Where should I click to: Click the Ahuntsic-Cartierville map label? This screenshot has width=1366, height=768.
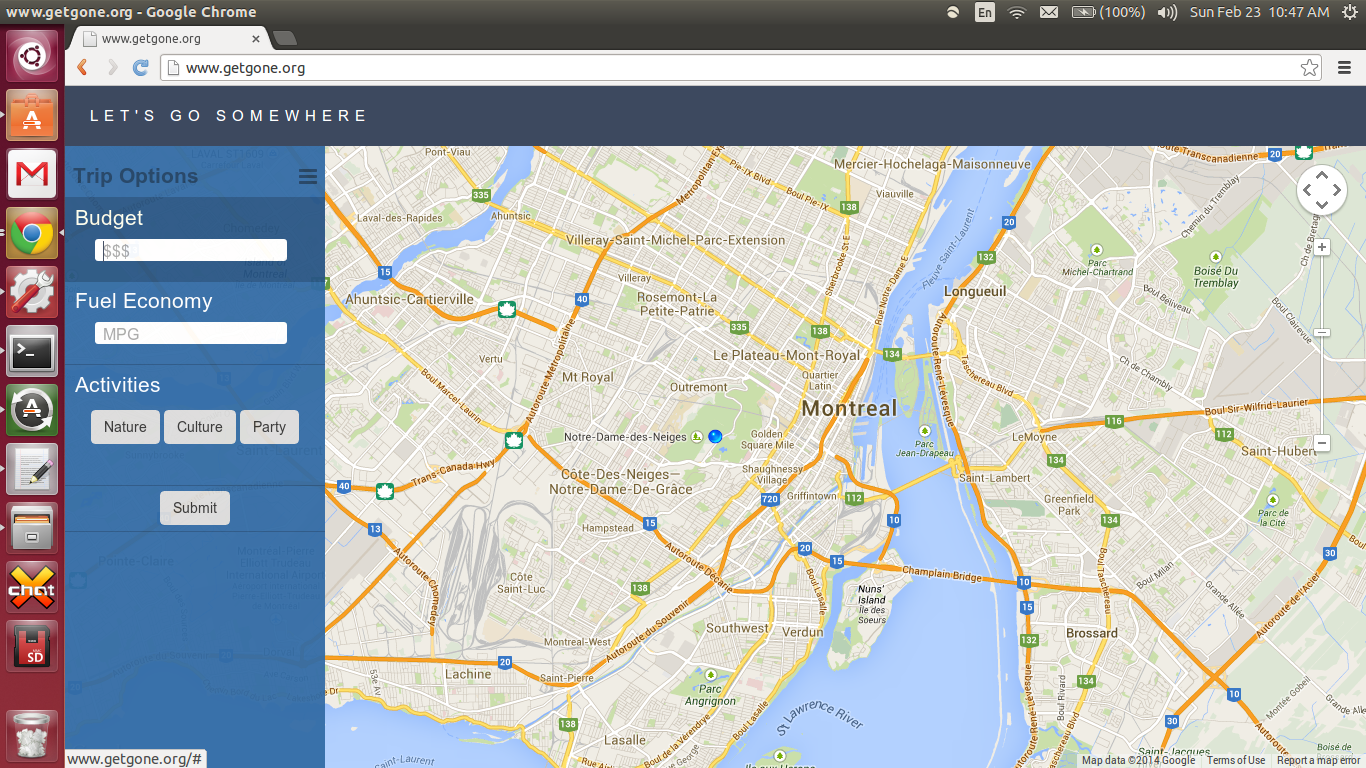click(x=409, y=299)
